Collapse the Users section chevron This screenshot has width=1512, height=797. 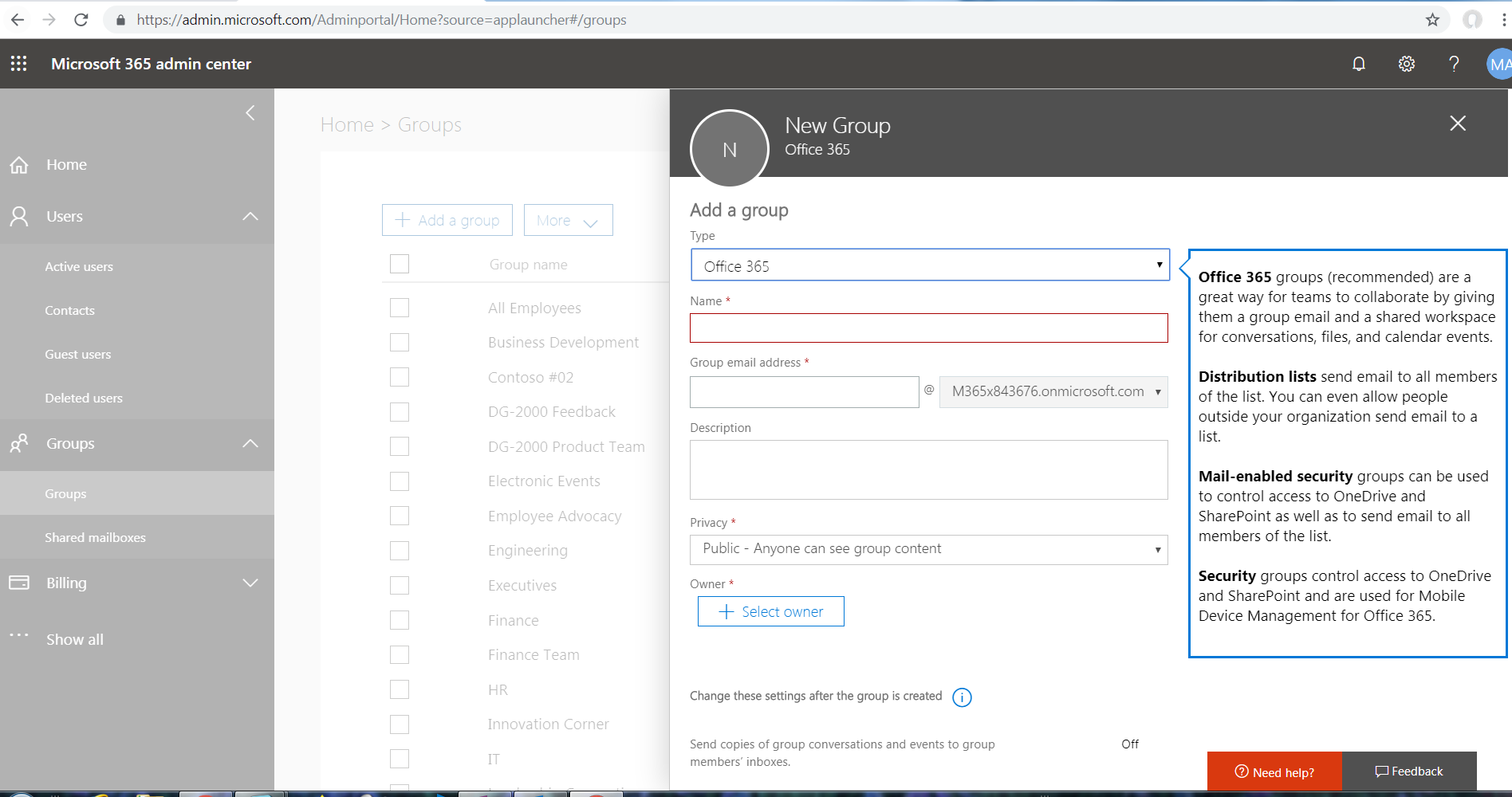click(x=250, y=216)
